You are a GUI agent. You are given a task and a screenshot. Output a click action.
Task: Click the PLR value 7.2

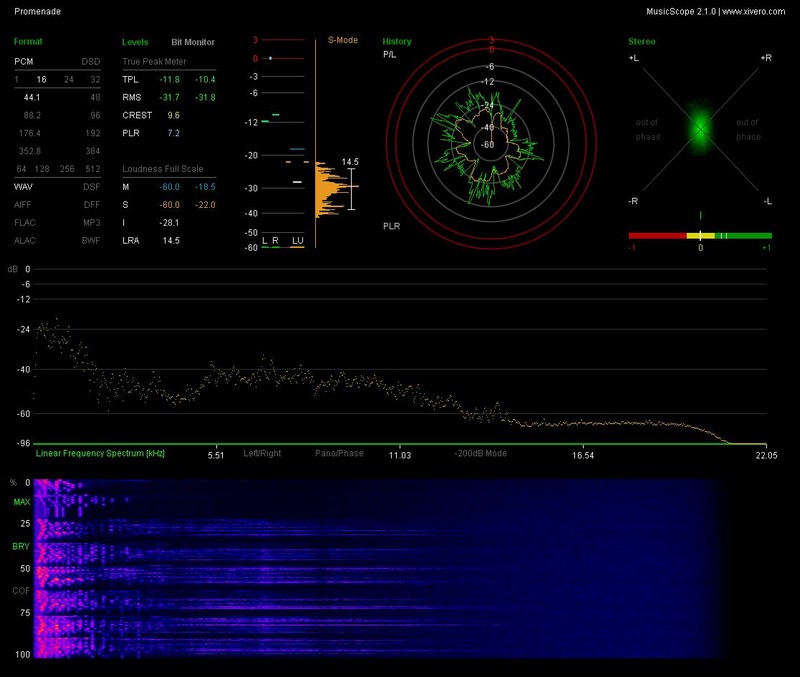pos(173,133)
